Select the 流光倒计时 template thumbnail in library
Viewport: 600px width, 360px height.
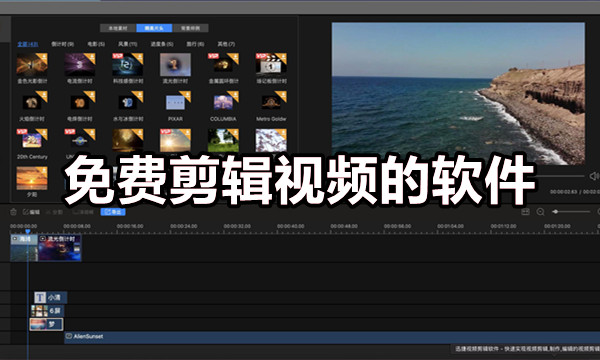point(175,64)
